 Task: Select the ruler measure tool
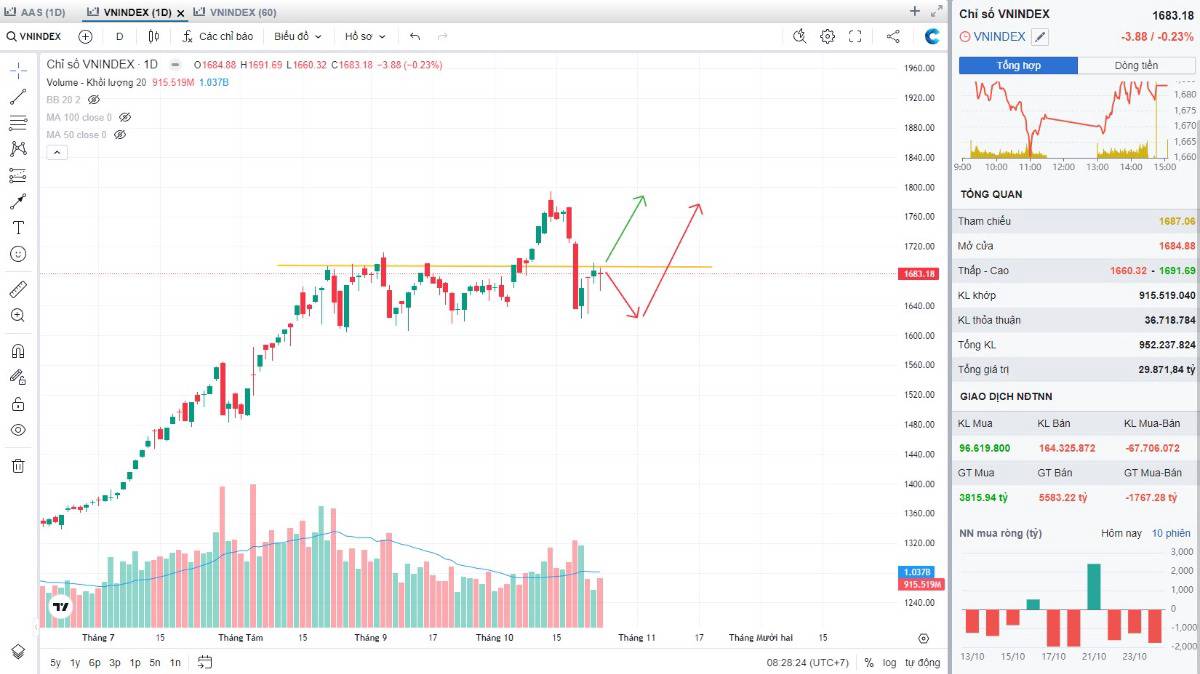point(18,289)
